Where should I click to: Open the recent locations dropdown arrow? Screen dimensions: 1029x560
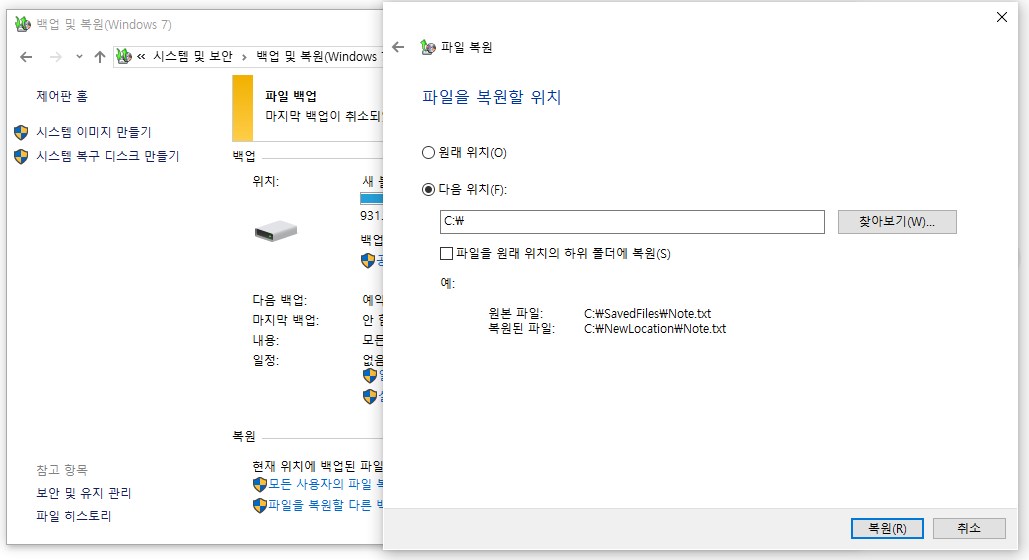click(x=79, y=57)
